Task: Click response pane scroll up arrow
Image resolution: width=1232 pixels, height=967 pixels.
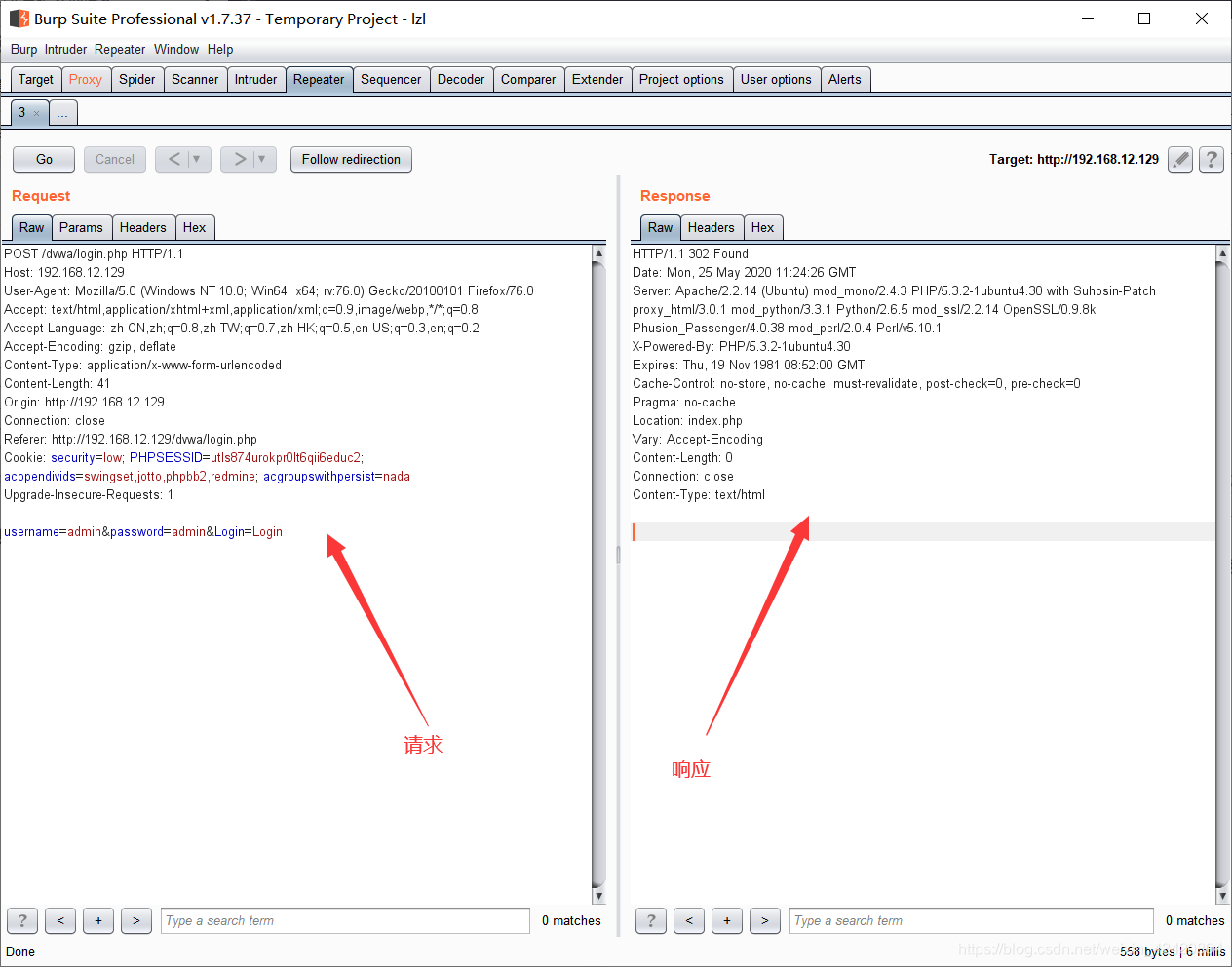Action: 1222,253
